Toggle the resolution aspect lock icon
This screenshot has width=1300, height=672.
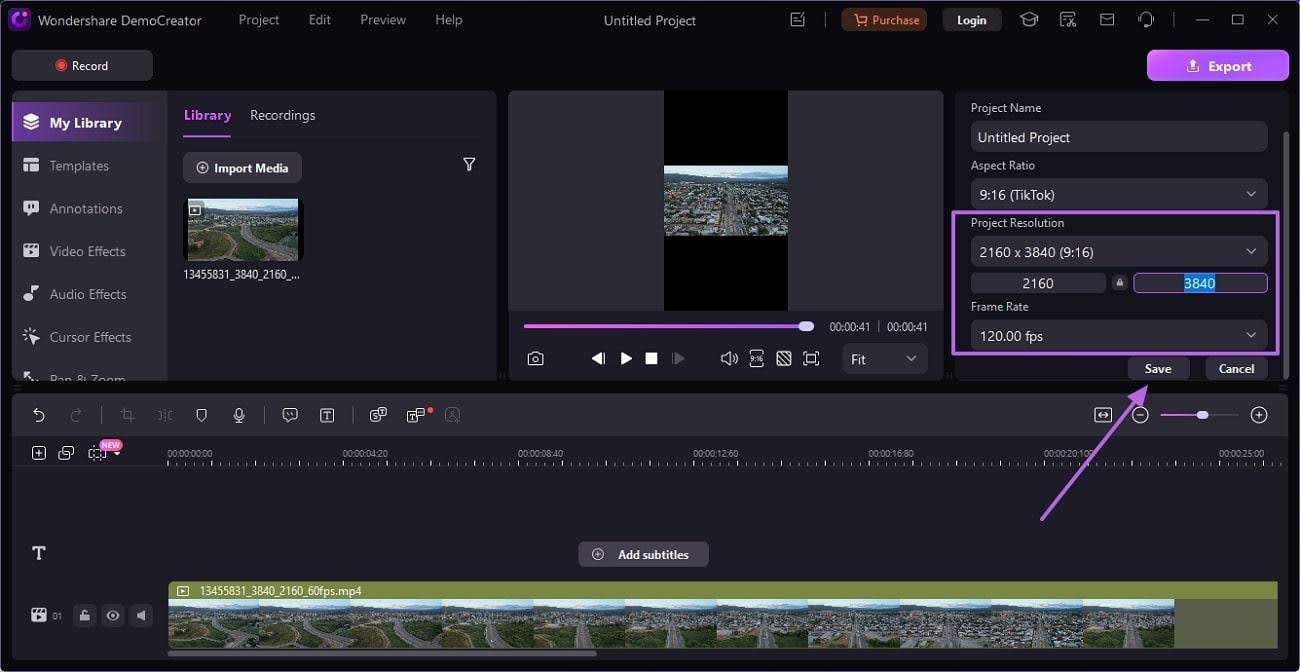(x=1119, y=283)
